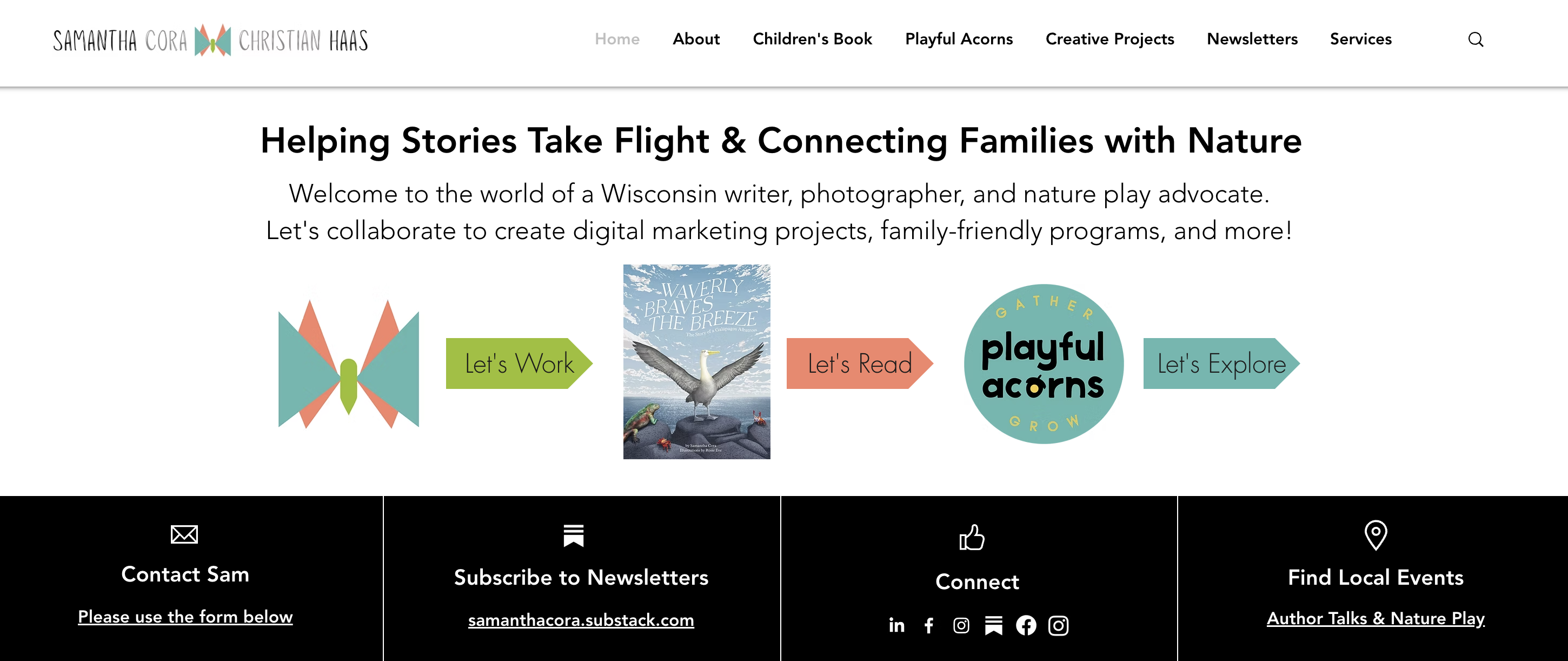1568x661 pixels.
Task: Click the circular Facebook icon
Action: point(1026,625)
